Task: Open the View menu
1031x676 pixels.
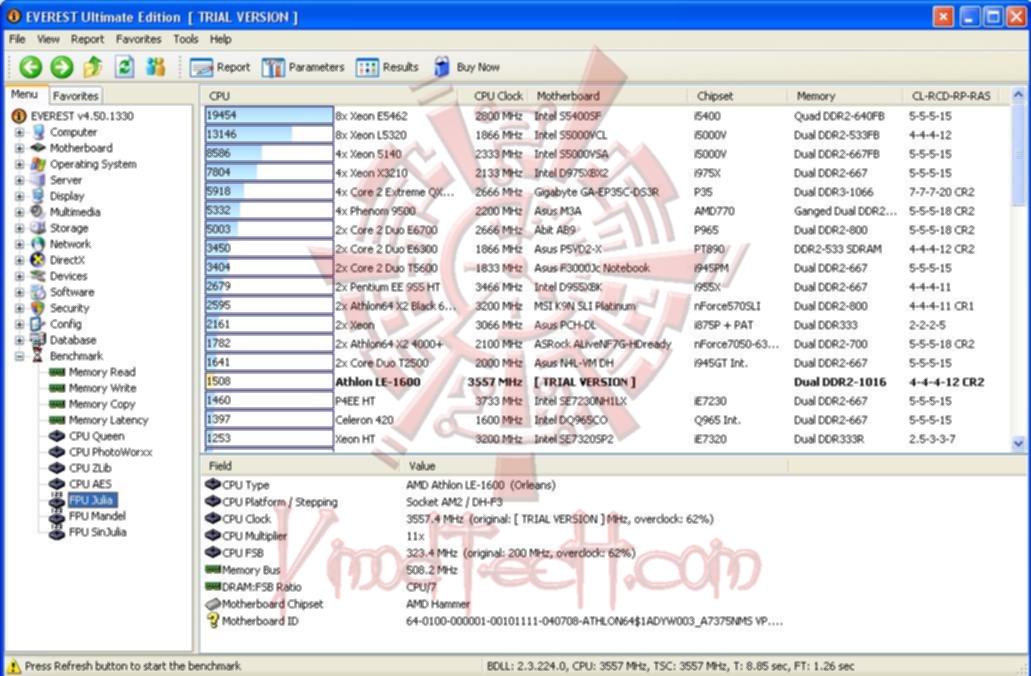Action: click(48, 39)
